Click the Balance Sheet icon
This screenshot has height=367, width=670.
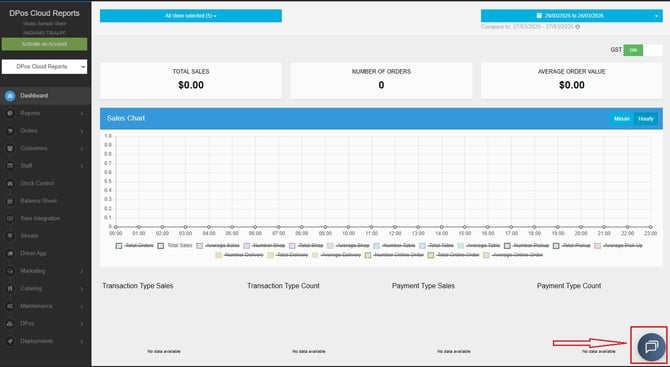[10, 201]
